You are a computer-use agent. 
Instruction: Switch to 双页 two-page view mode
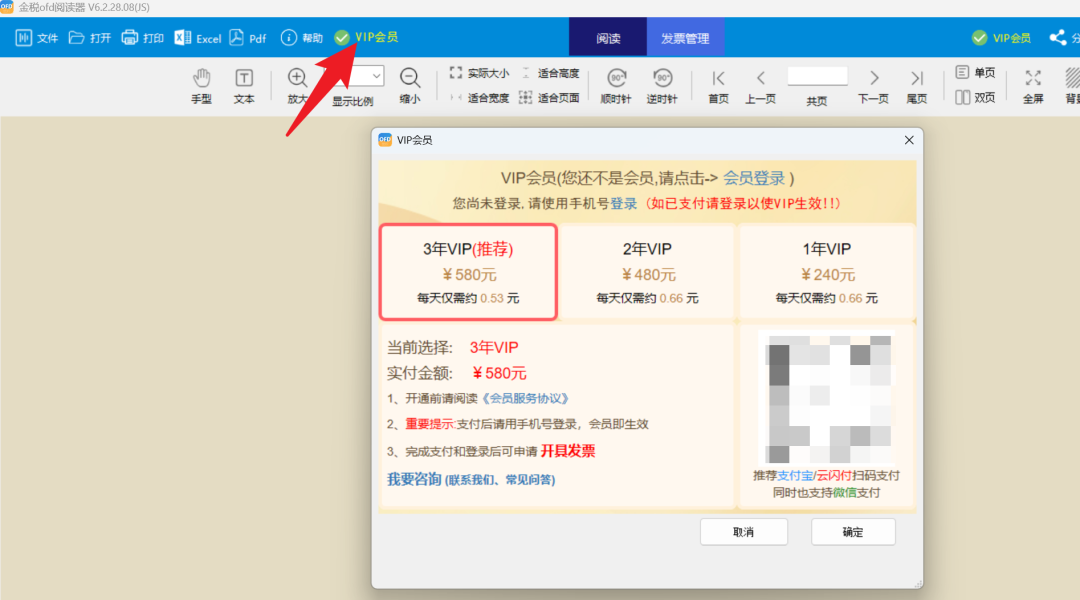click(975, 97)
